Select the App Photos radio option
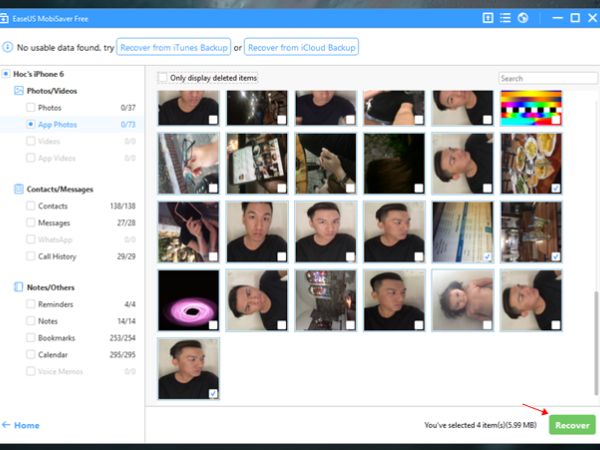The image size is (600, 450). [31, 124]
